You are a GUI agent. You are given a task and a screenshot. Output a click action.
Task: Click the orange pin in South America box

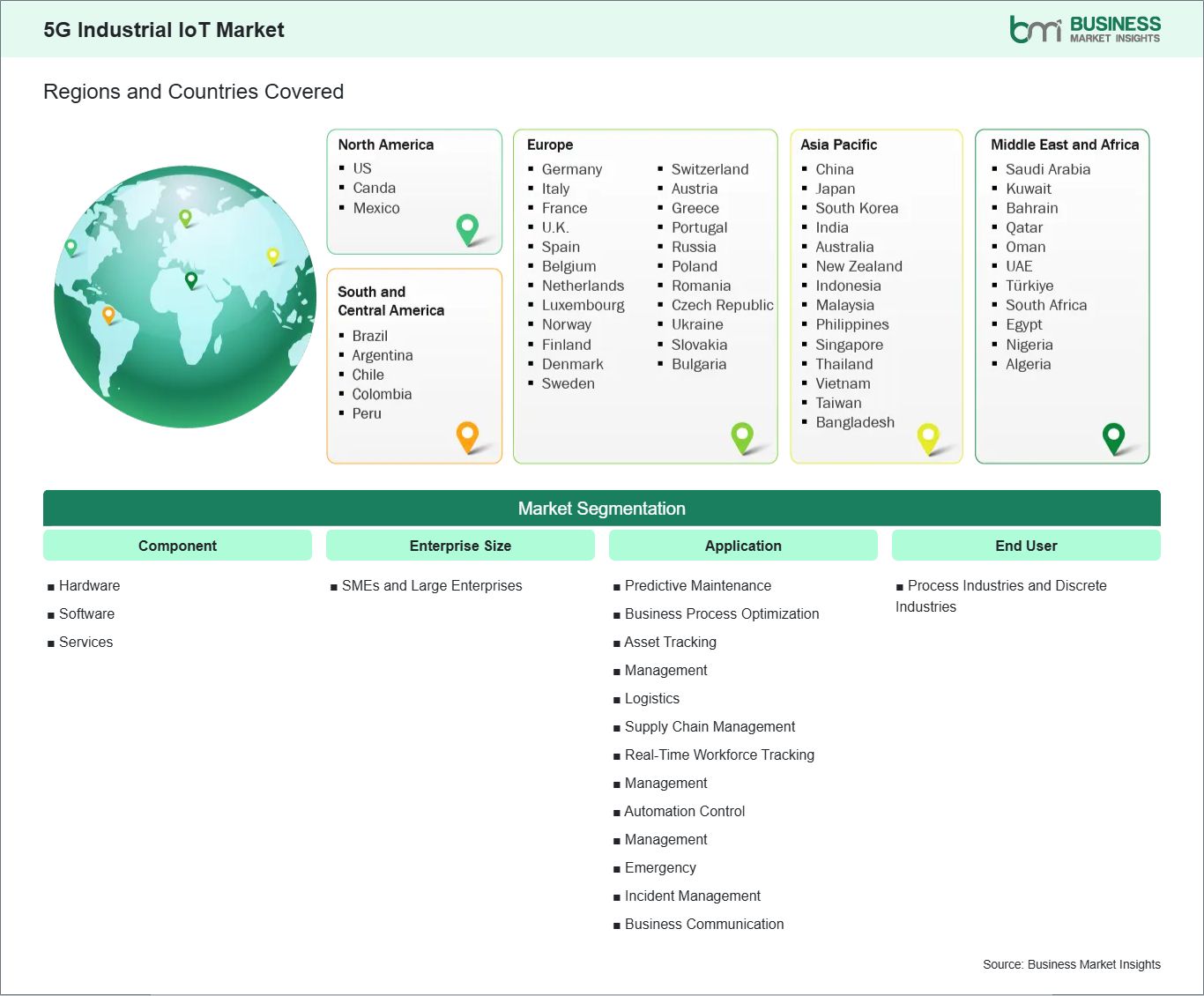tap(467, 435)
